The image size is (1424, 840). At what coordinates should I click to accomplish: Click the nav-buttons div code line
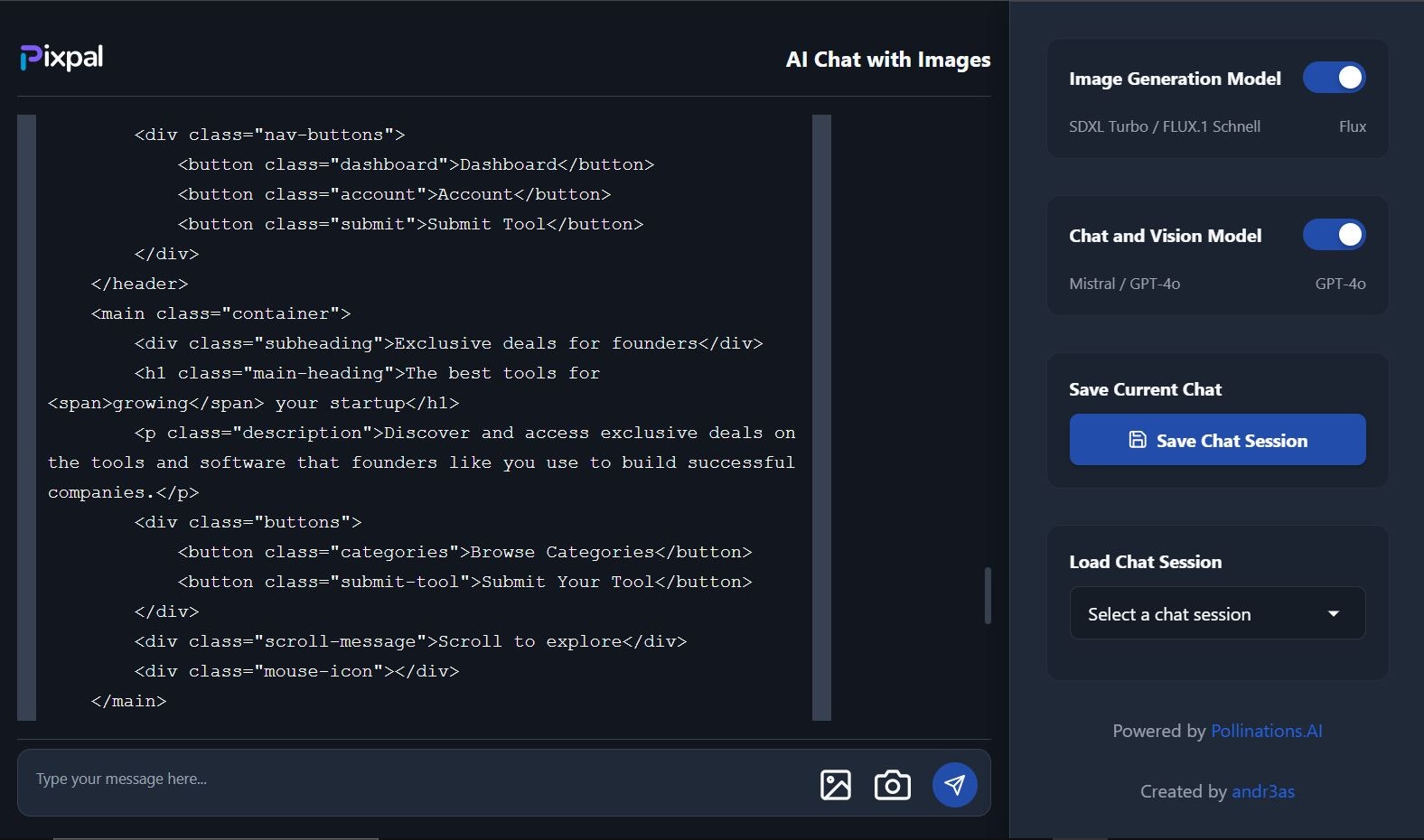[269, 135]
